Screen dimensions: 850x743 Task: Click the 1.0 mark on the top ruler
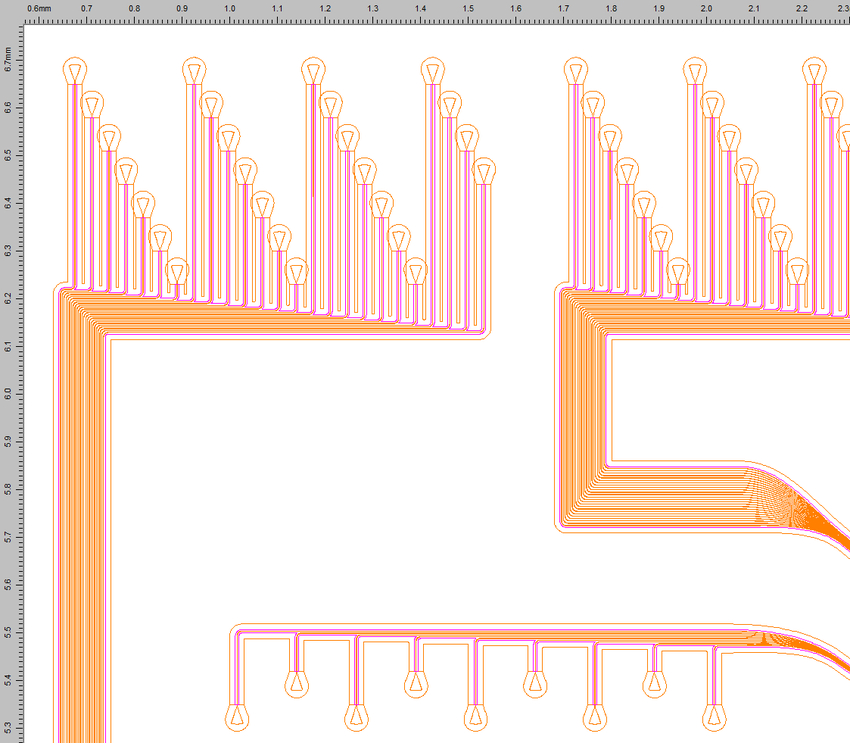tap(229, 8)
